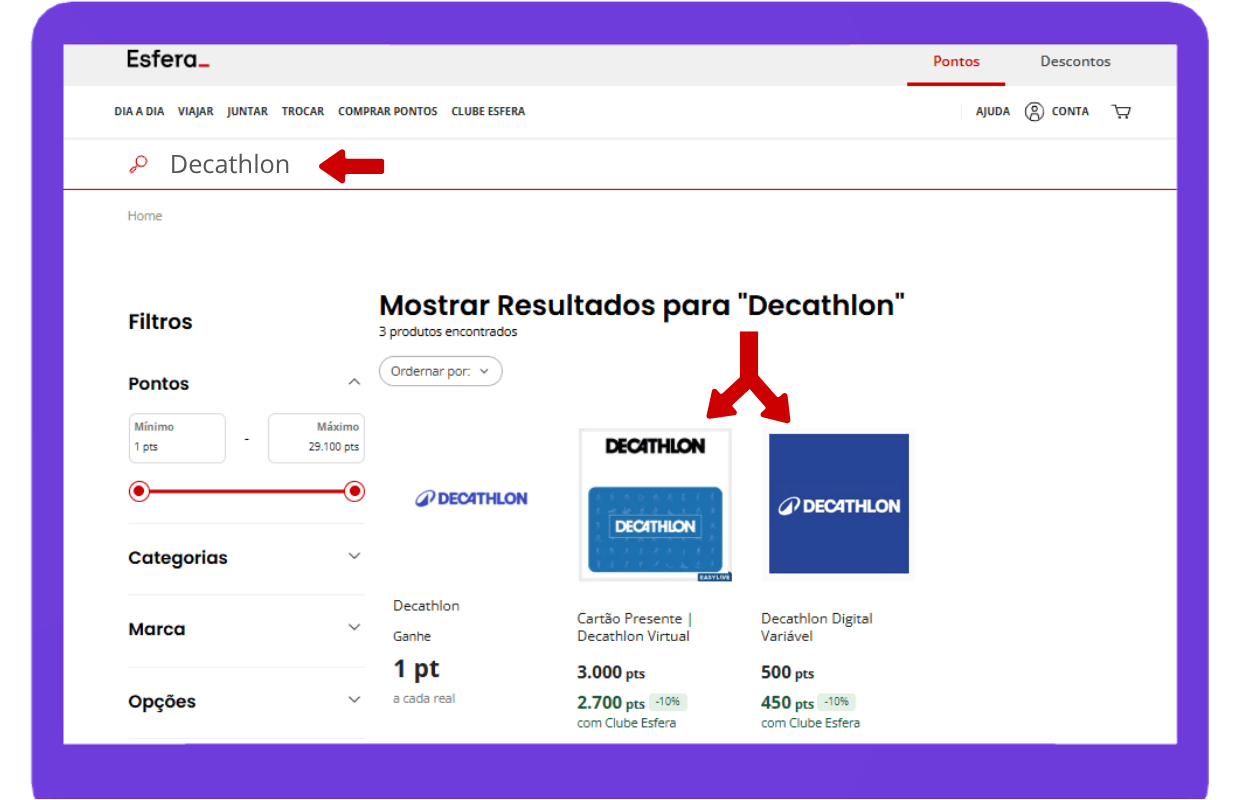Open the Cartão Presente Decathlon Virtual image

655,505
